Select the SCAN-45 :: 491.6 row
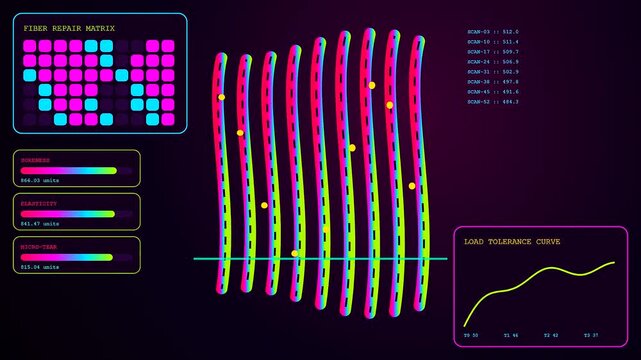The image size is (641, 360). click(x=493, y=92)
